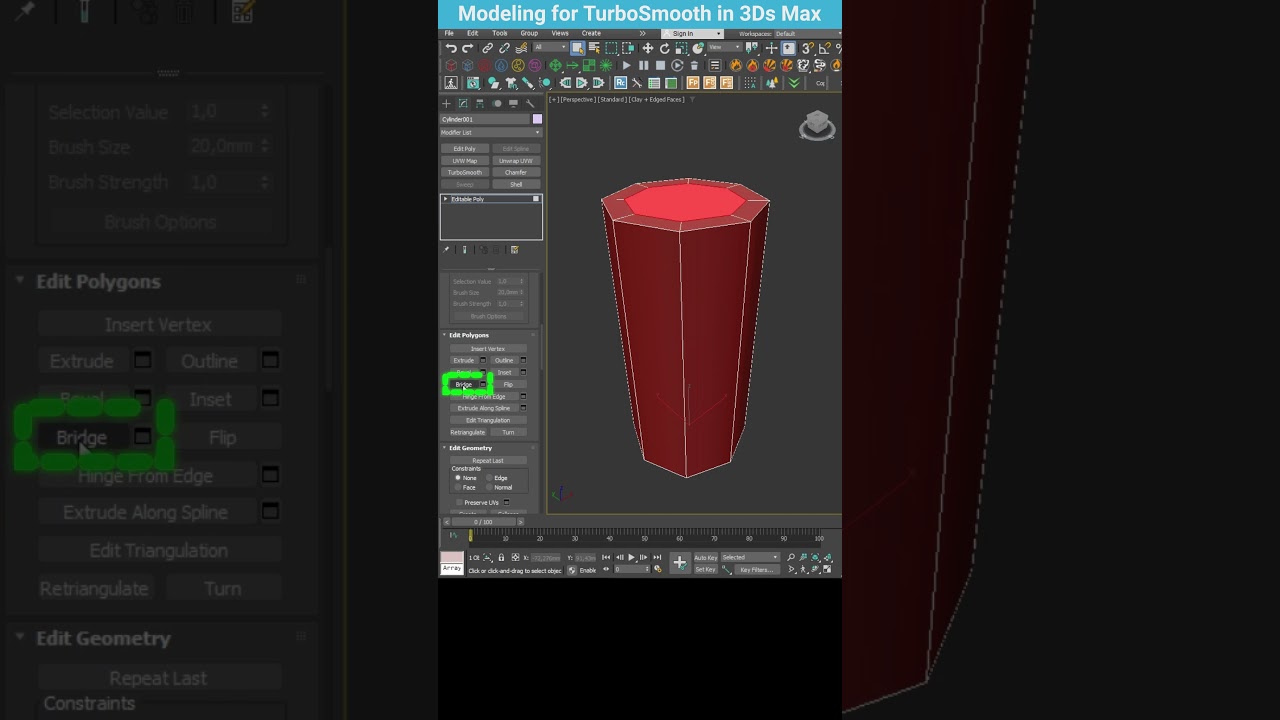Image resolution: width=1280 pixels, height=720 pixels.
Task: Click the Rectangular Selection Region icon
Action: click(611, 48)
